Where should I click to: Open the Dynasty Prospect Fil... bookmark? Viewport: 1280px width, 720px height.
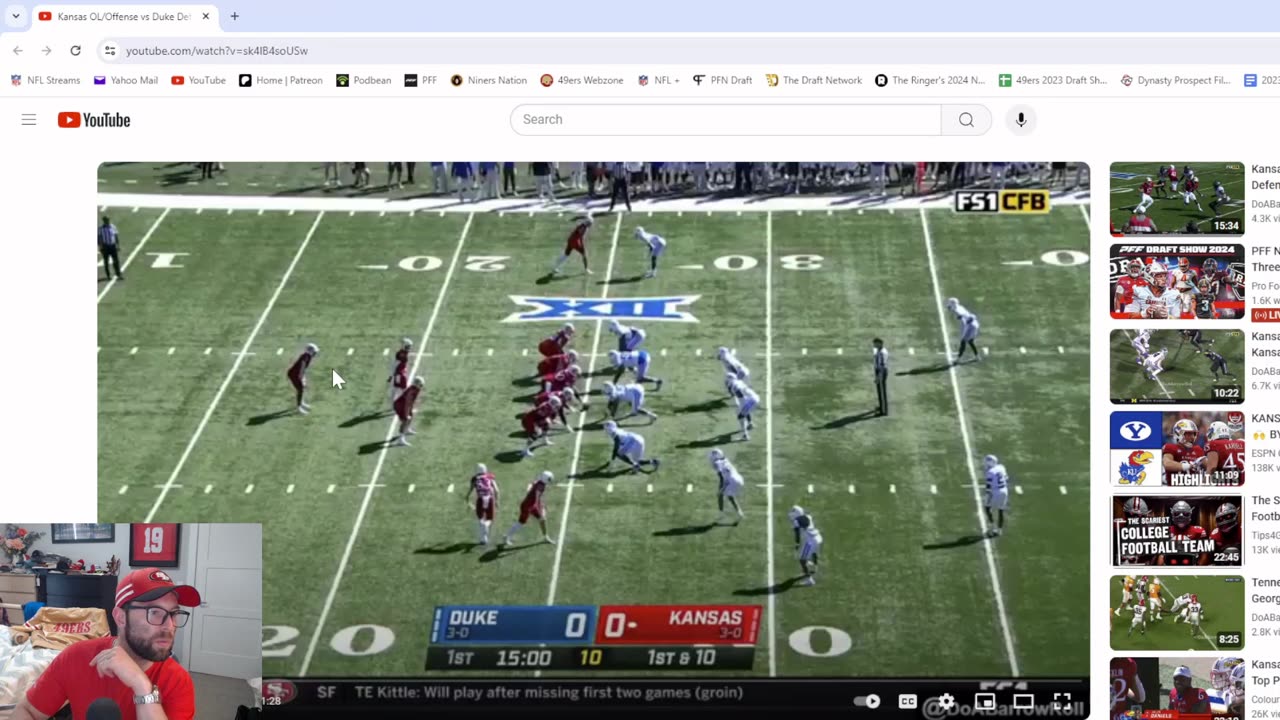coord(1175,80)
